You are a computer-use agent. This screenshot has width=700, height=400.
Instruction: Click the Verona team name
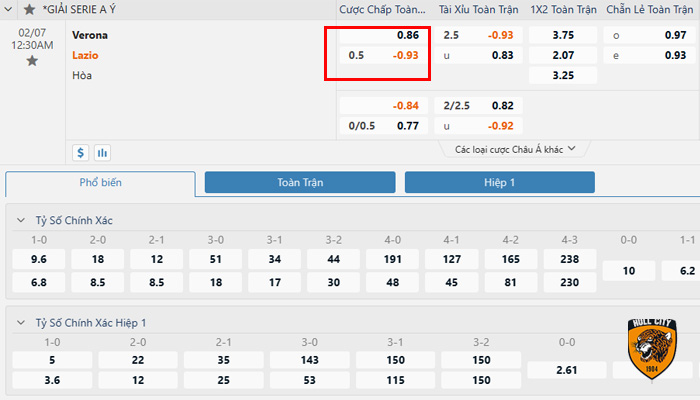pos(90,35)
